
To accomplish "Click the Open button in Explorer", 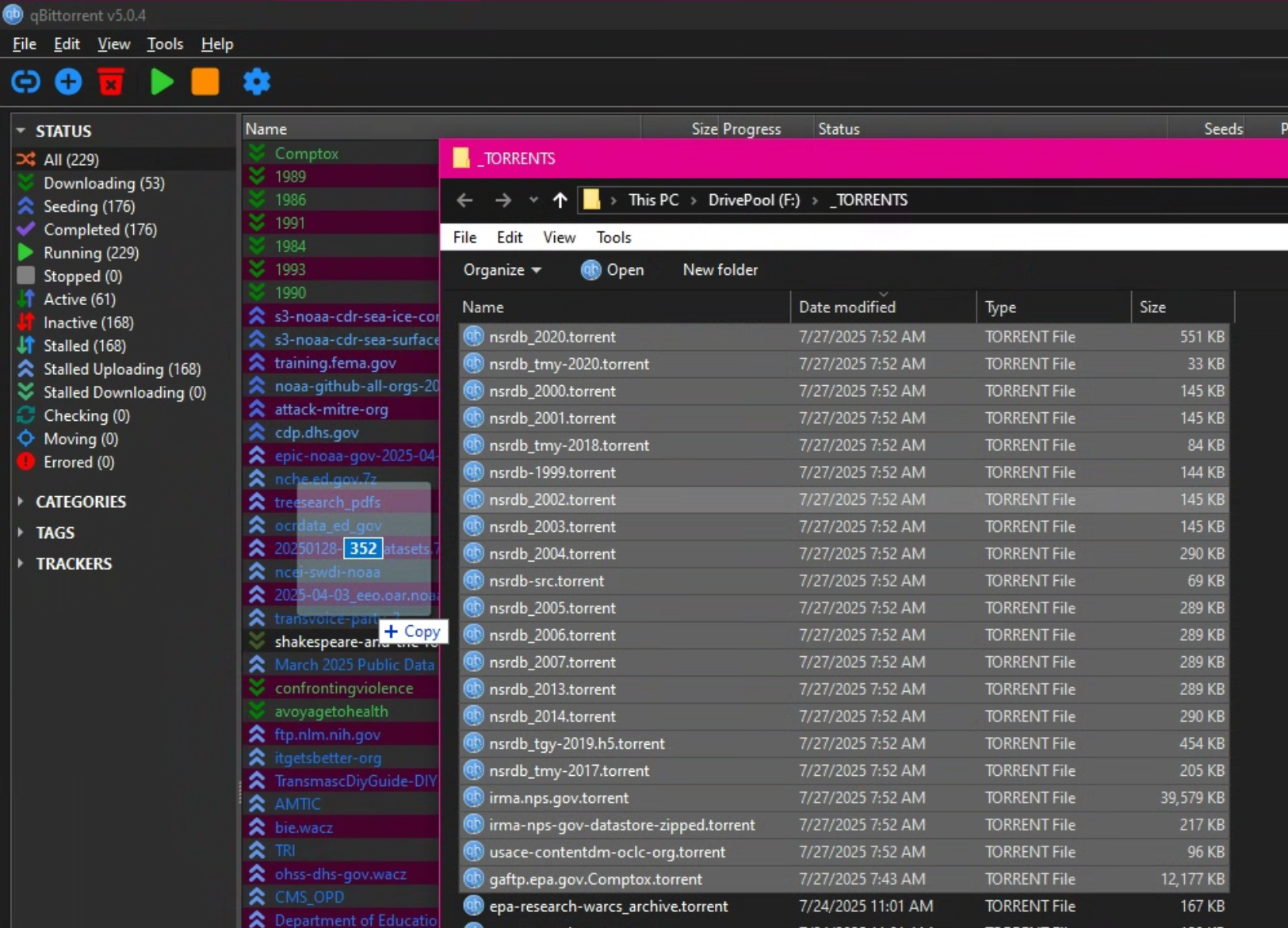I will 613,270.
